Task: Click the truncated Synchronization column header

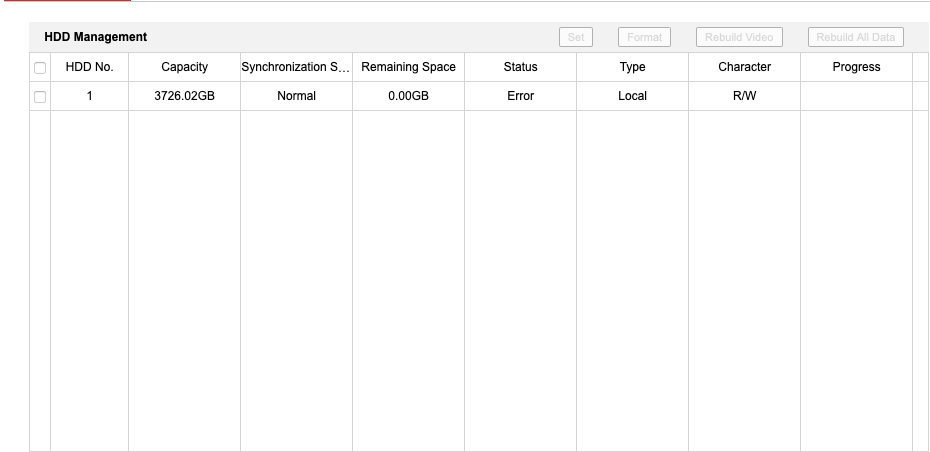Action: point(296,67)
